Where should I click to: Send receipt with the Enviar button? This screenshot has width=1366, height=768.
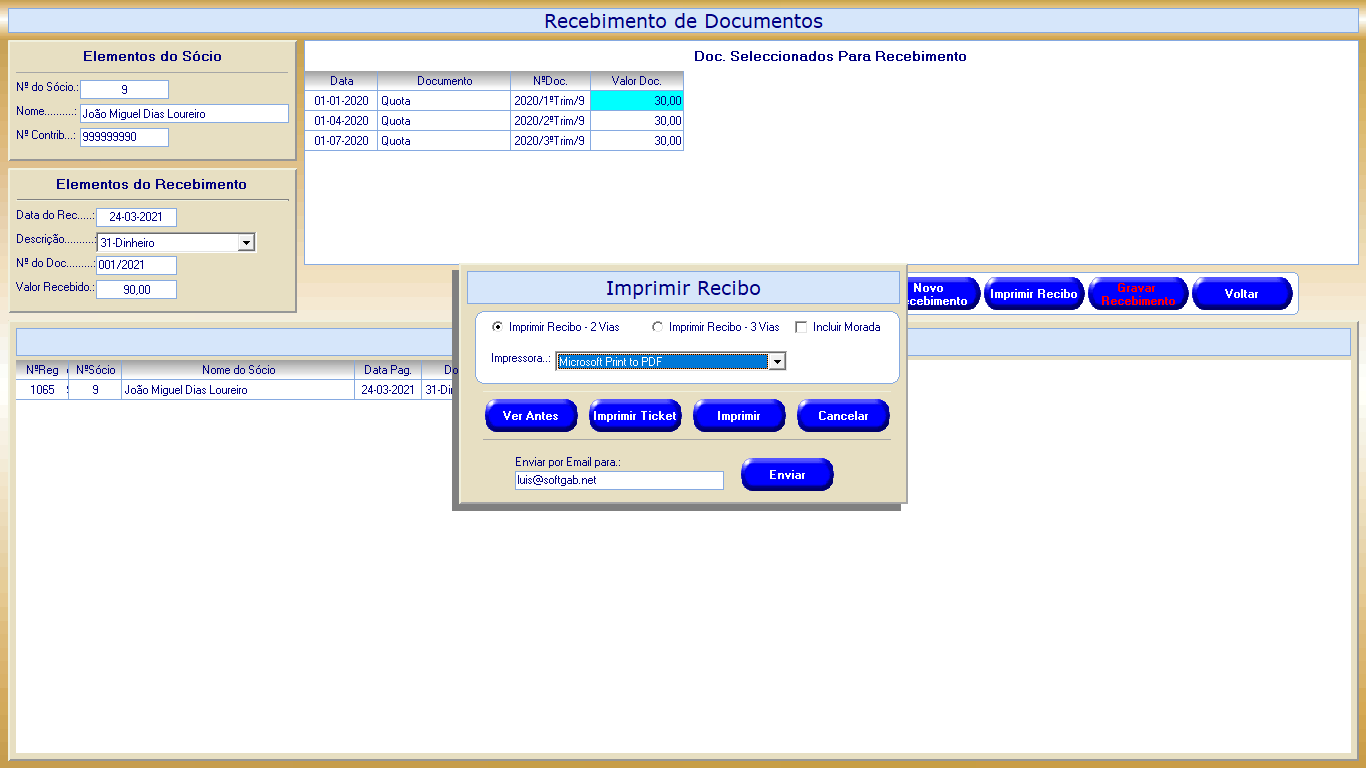(x=786, y=475)
